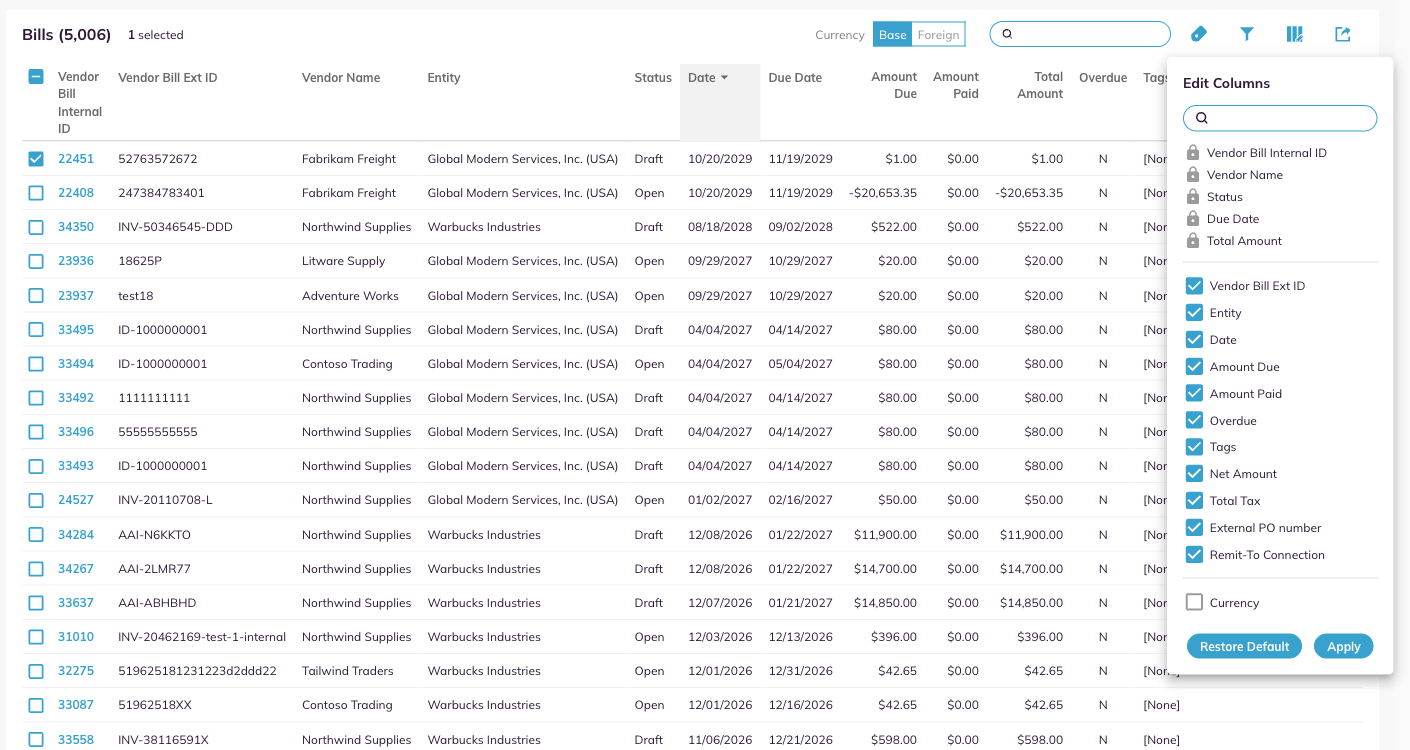1410x750 pixels.
Task: Switch currency to Foreign
Action: [x=938, y=35]
